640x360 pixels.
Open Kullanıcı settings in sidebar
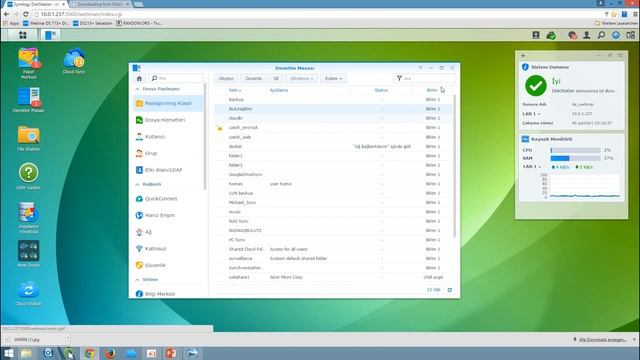(x=168, y=137)
